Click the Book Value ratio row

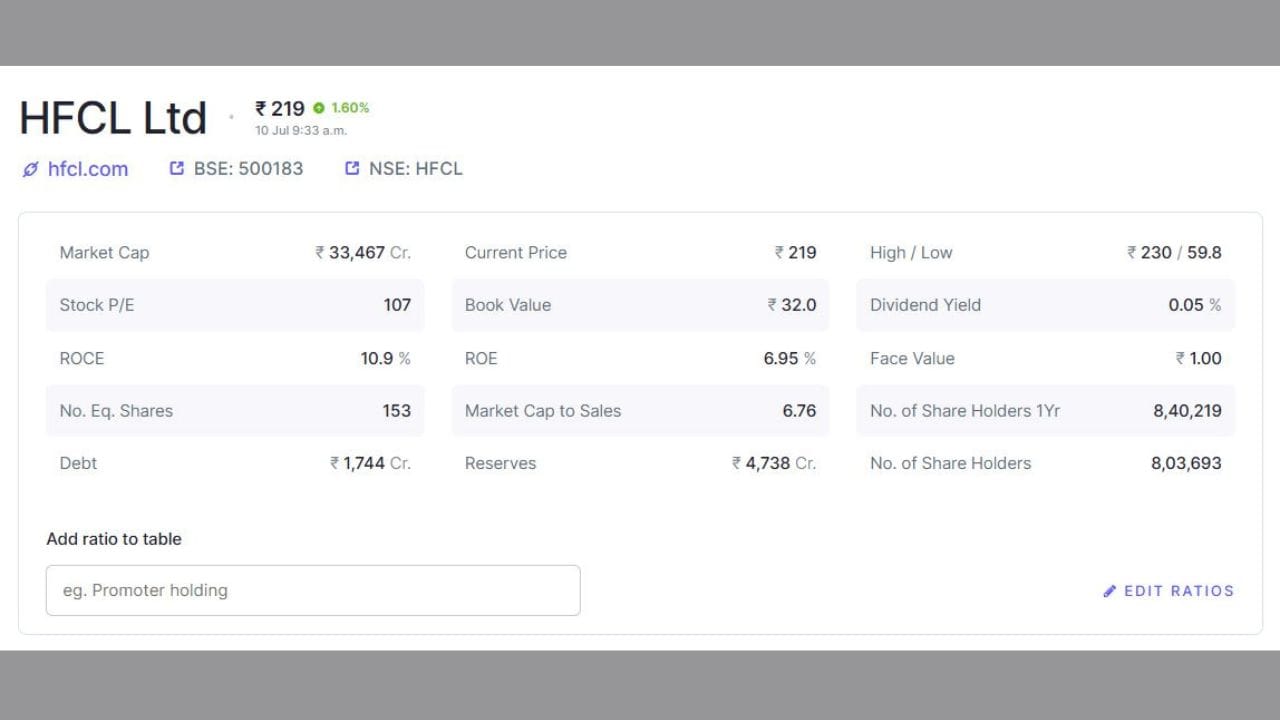(640, 305)
